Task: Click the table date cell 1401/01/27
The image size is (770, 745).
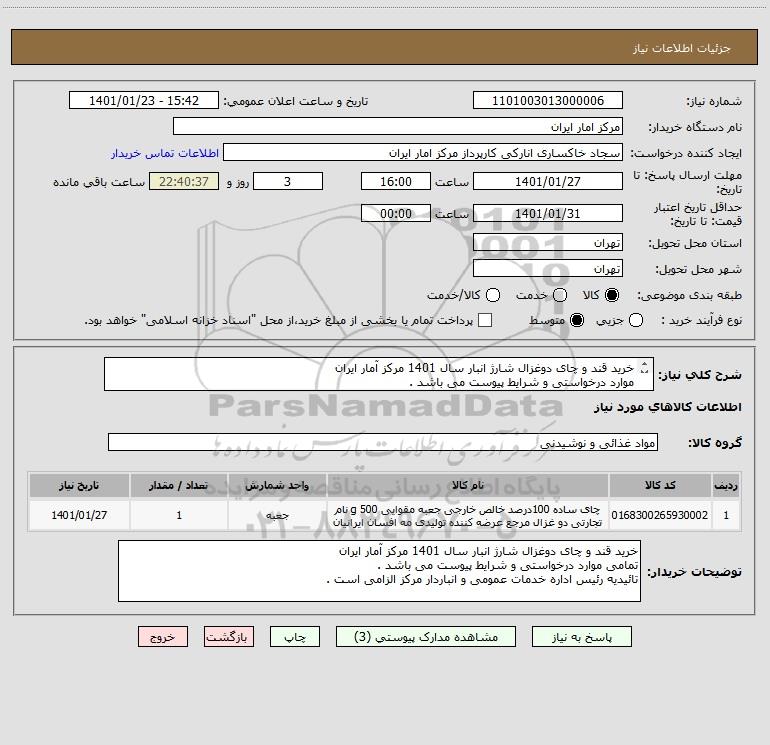Action: click(x=79, y=515)
